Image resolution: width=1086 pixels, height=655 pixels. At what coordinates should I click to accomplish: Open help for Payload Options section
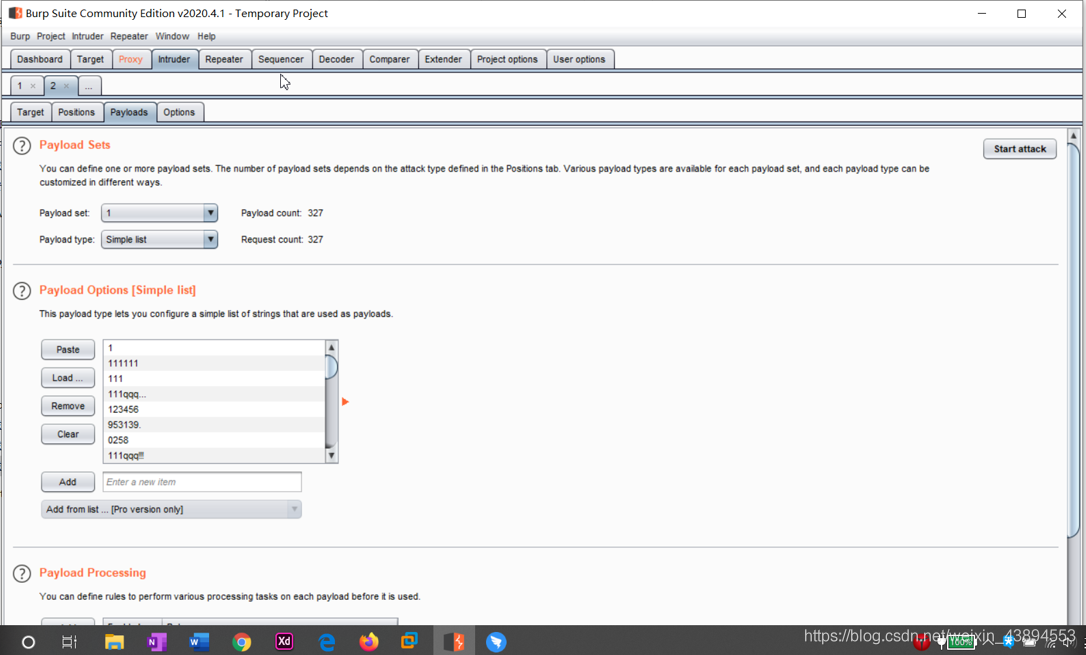pos(22,291)
